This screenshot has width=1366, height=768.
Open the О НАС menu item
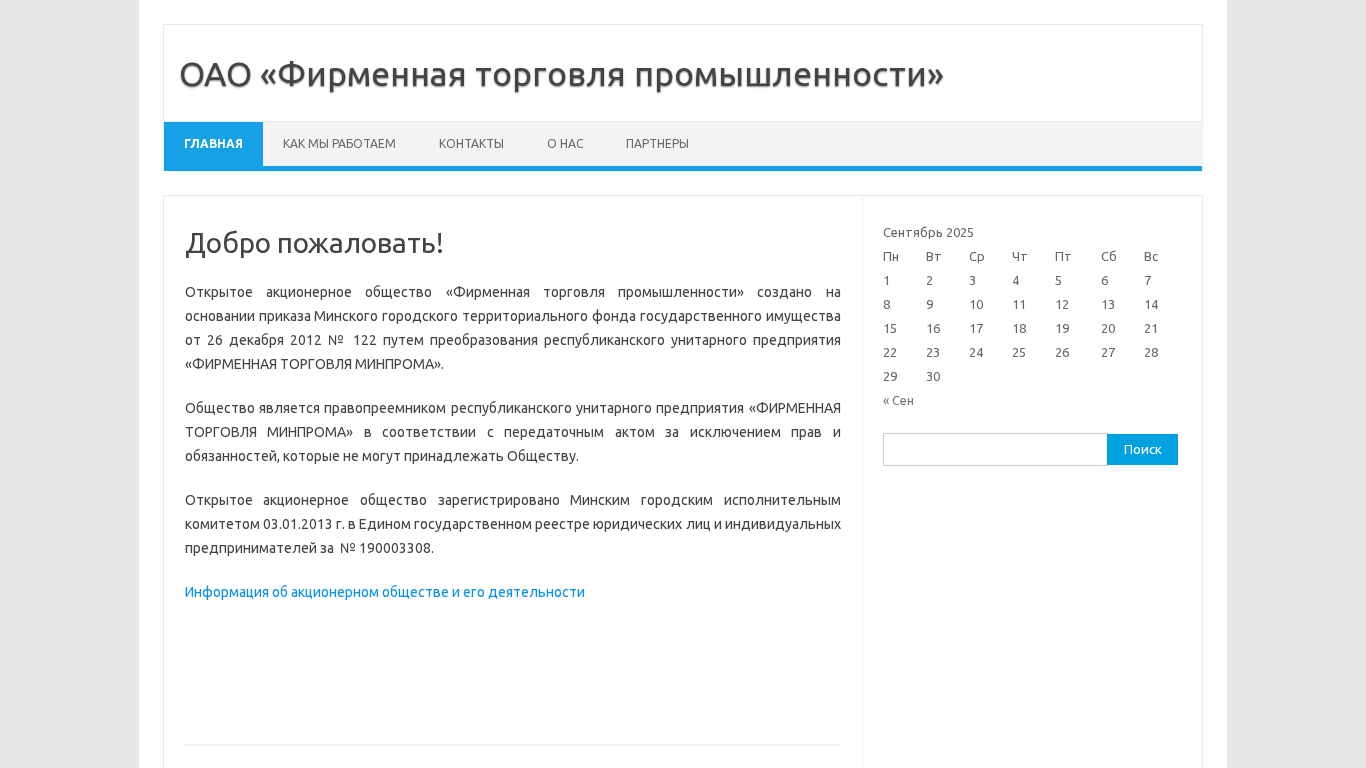565,144
